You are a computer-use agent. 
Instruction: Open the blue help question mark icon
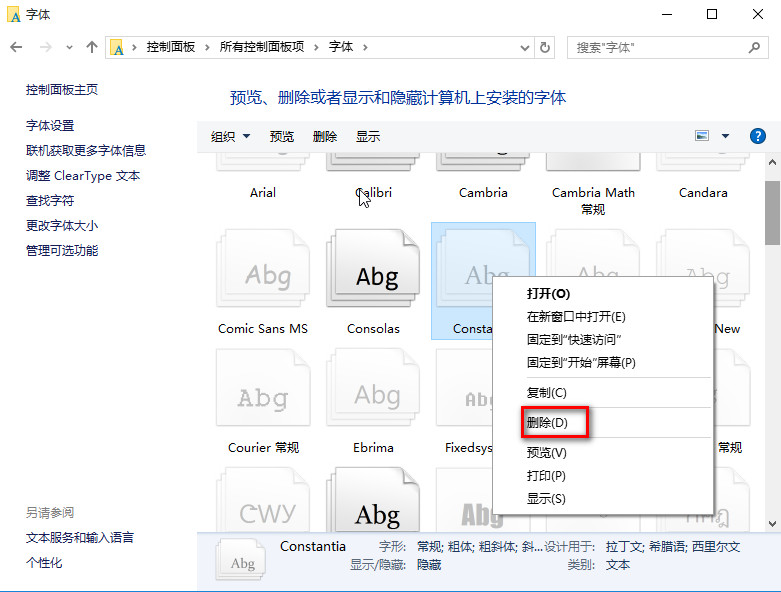(757, 136)
